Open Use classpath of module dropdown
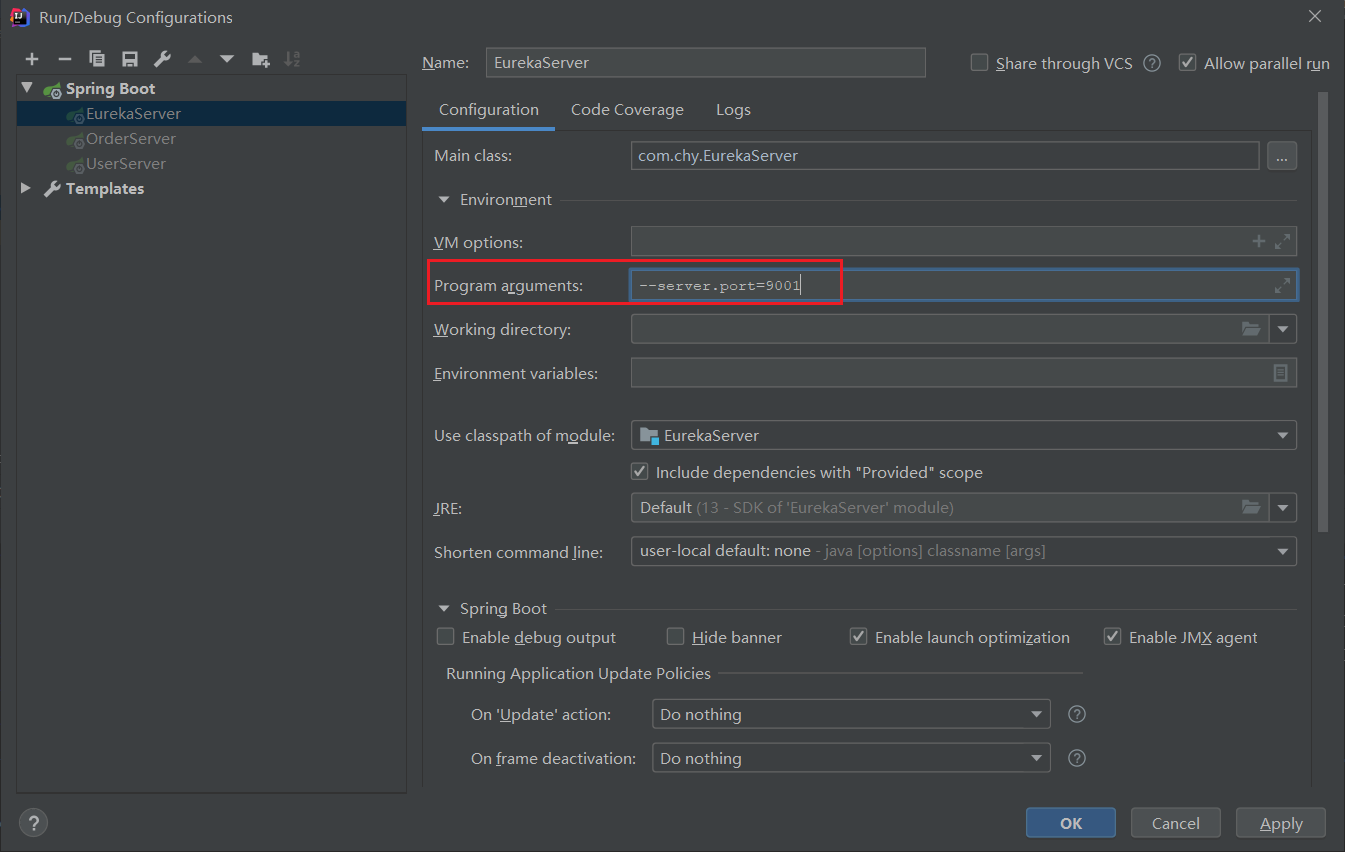Screen dimensions: 1345x852 click(1283, 435)
